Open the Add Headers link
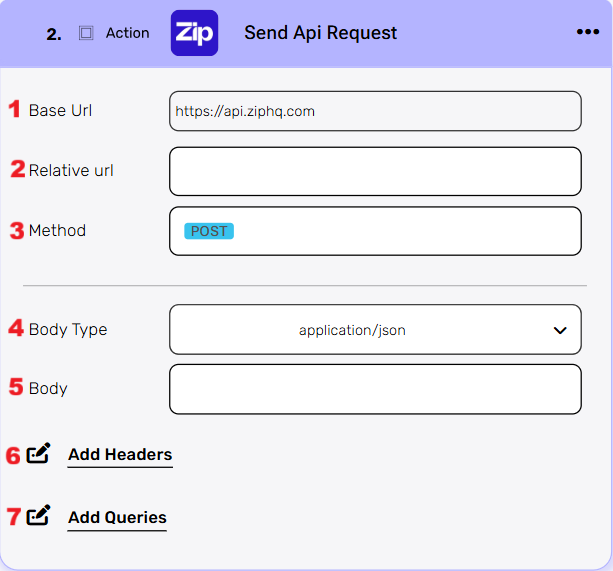This screenshot has width=613, height=571. (x=120, y=455)
